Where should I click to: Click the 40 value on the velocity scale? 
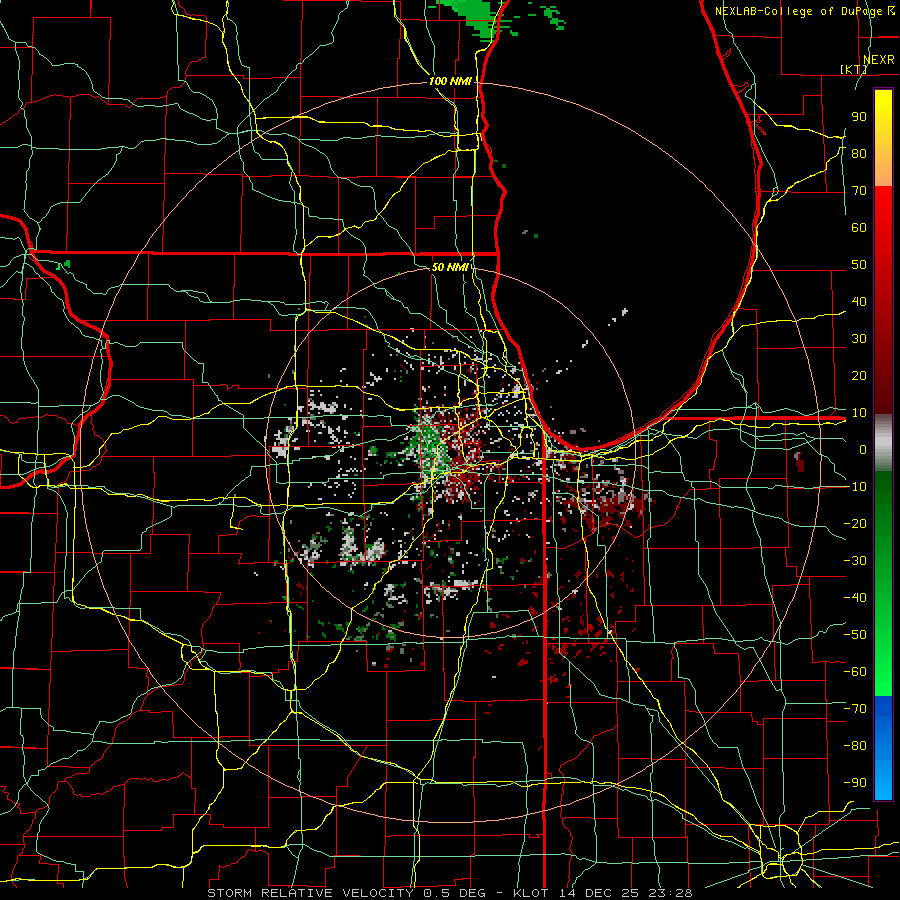click(x=859, y=301)
